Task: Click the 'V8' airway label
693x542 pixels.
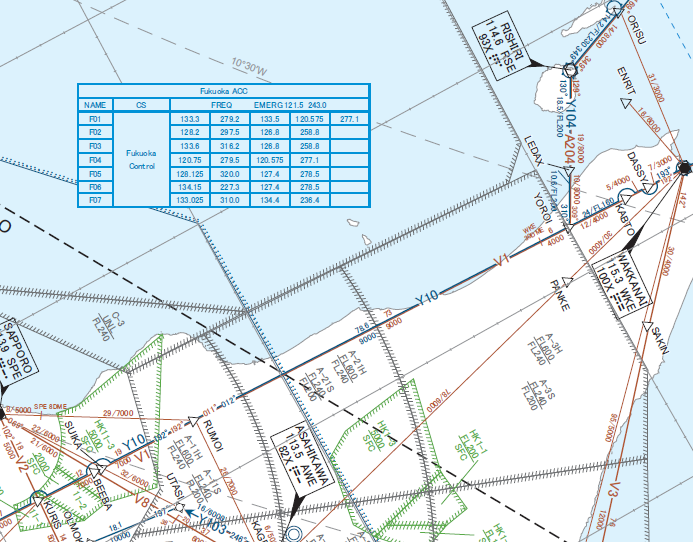Action: click(x=142, y=500)
